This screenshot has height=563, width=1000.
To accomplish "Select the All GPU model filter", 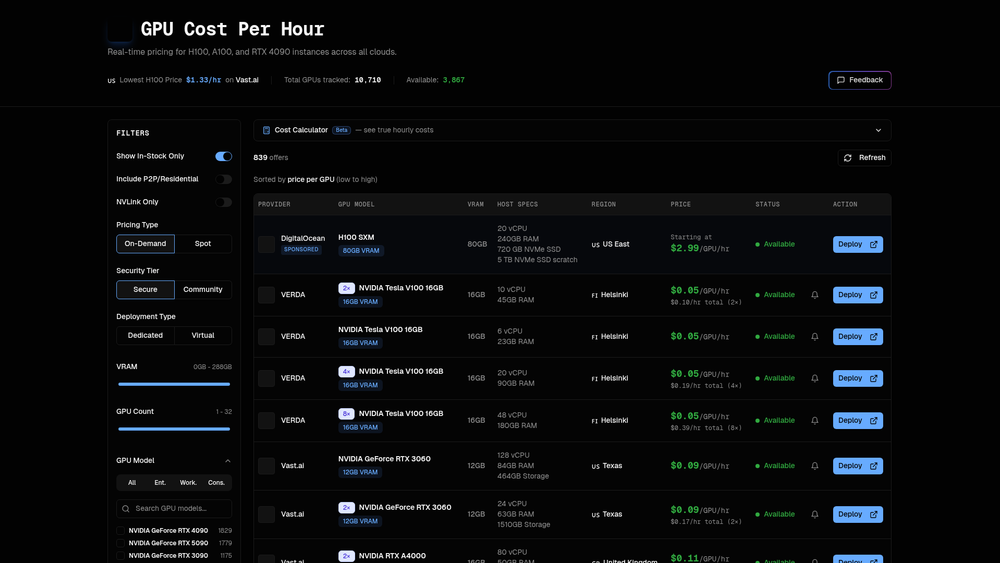I will pyautogui.click(x=132, y=483).
